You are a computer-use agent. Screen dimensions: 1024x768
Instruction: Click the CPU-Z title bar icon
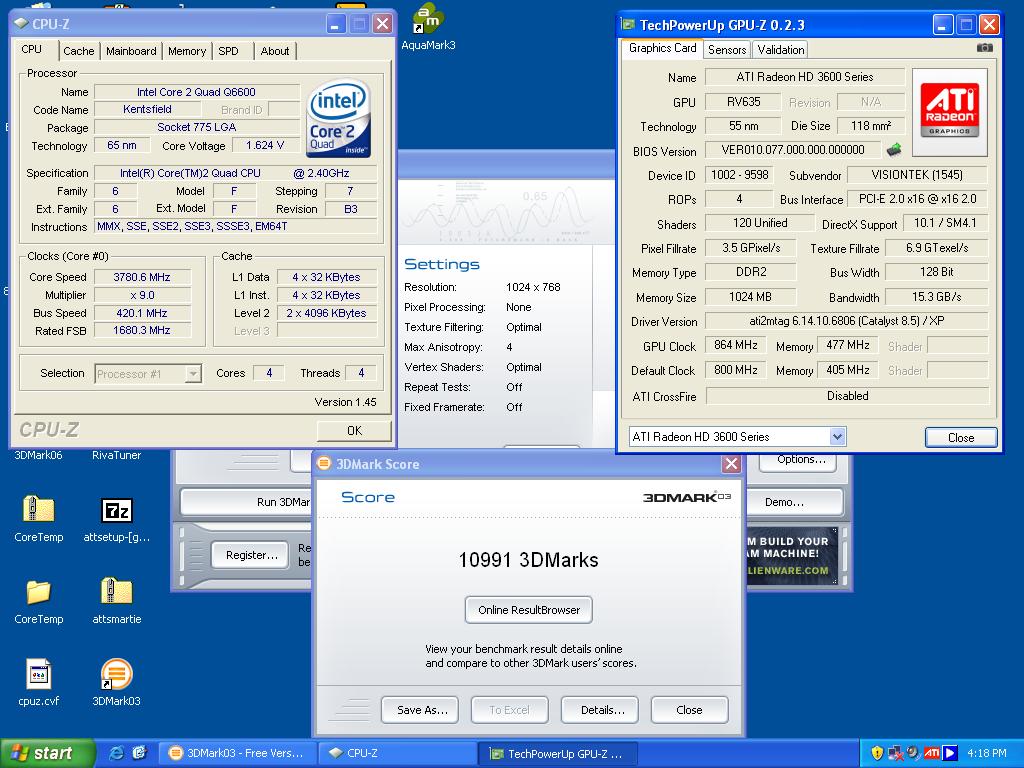(22, 24)
